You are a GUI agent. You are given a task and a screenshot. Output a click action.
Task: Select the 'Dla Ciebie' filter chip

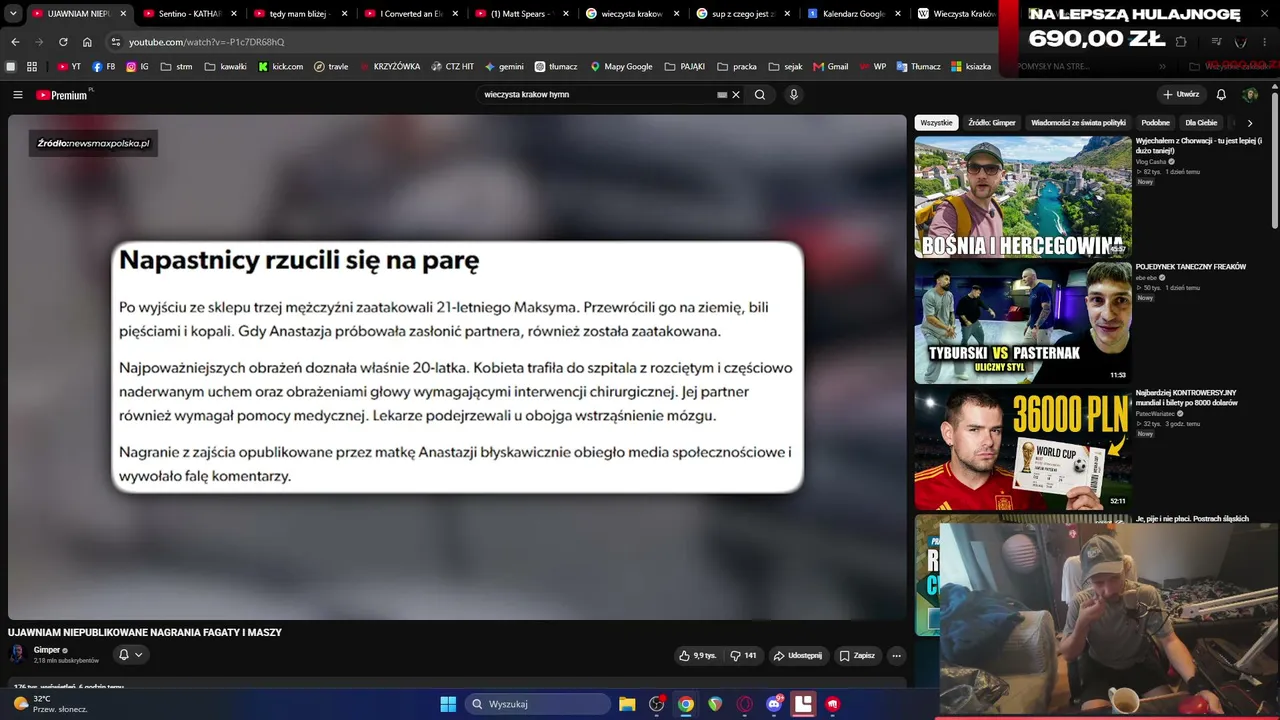coord(1201,122)
